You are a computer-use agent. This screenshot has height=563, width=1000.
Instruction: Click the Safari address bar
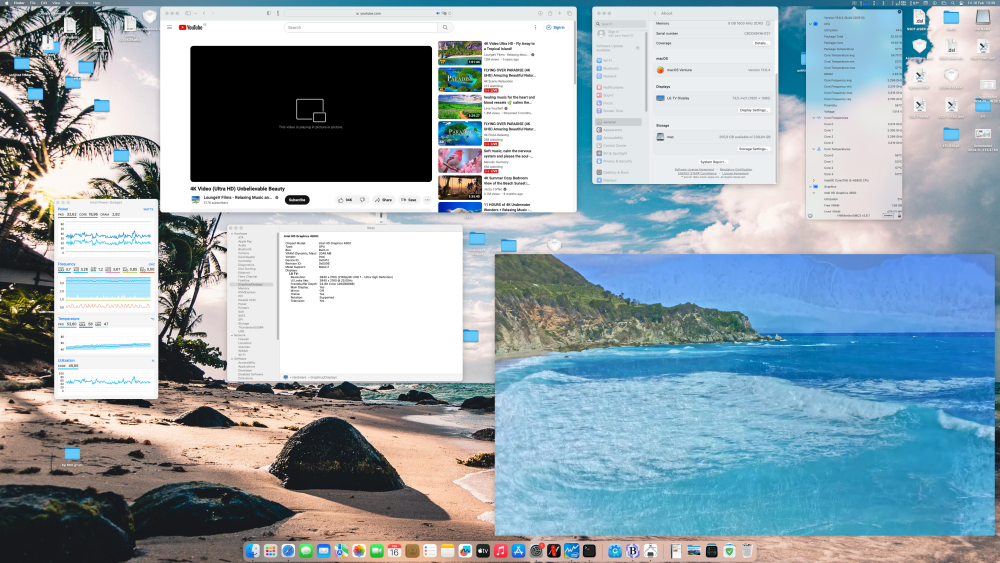point(369,13)
